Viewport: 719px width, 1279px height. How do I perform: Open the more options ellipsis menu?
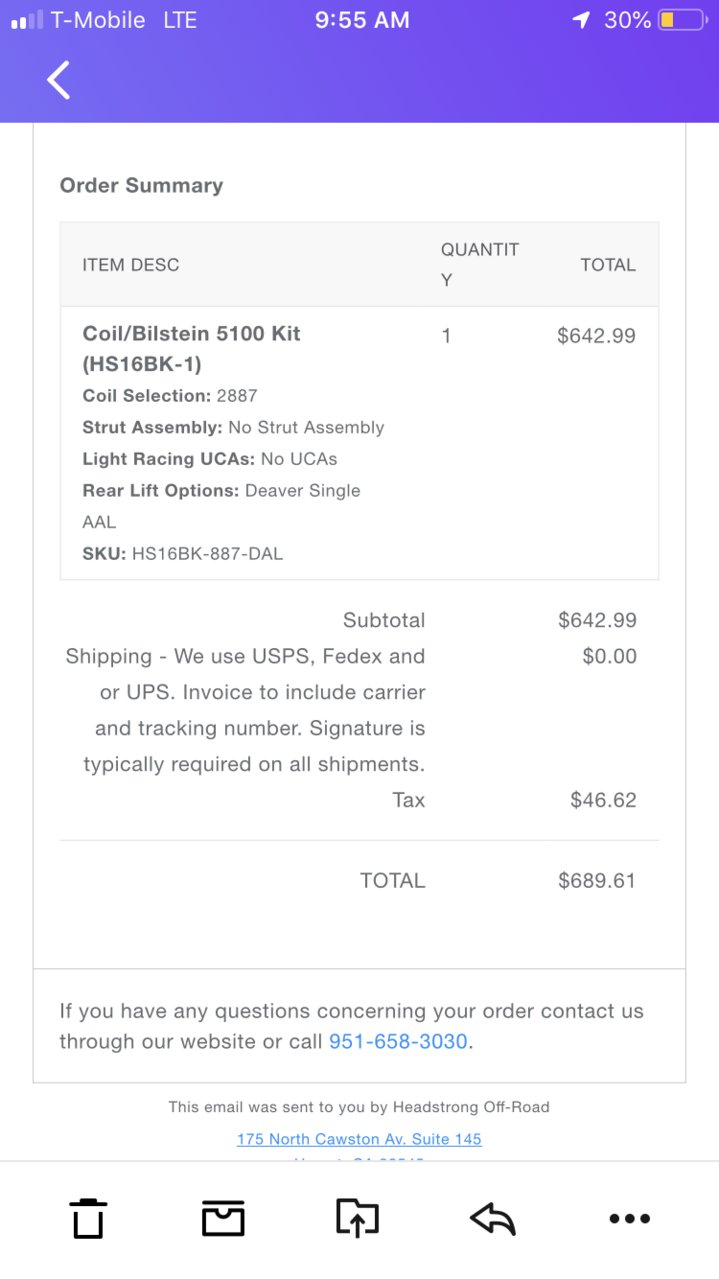pyautogui.click(x=630, y=1218)
